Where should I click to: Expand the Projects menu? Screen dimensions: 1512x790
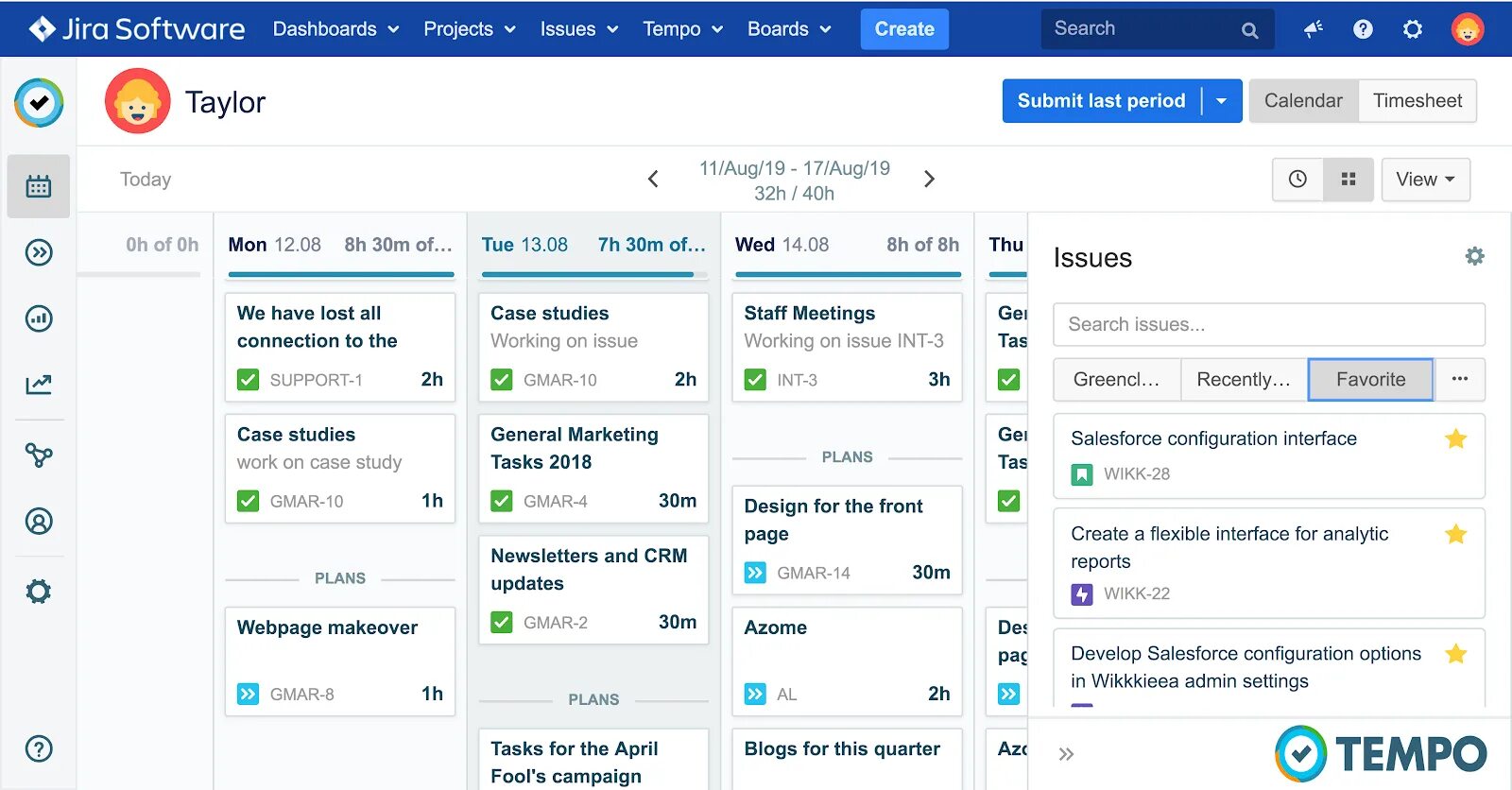pyautogui.click(x=469, y=29)
